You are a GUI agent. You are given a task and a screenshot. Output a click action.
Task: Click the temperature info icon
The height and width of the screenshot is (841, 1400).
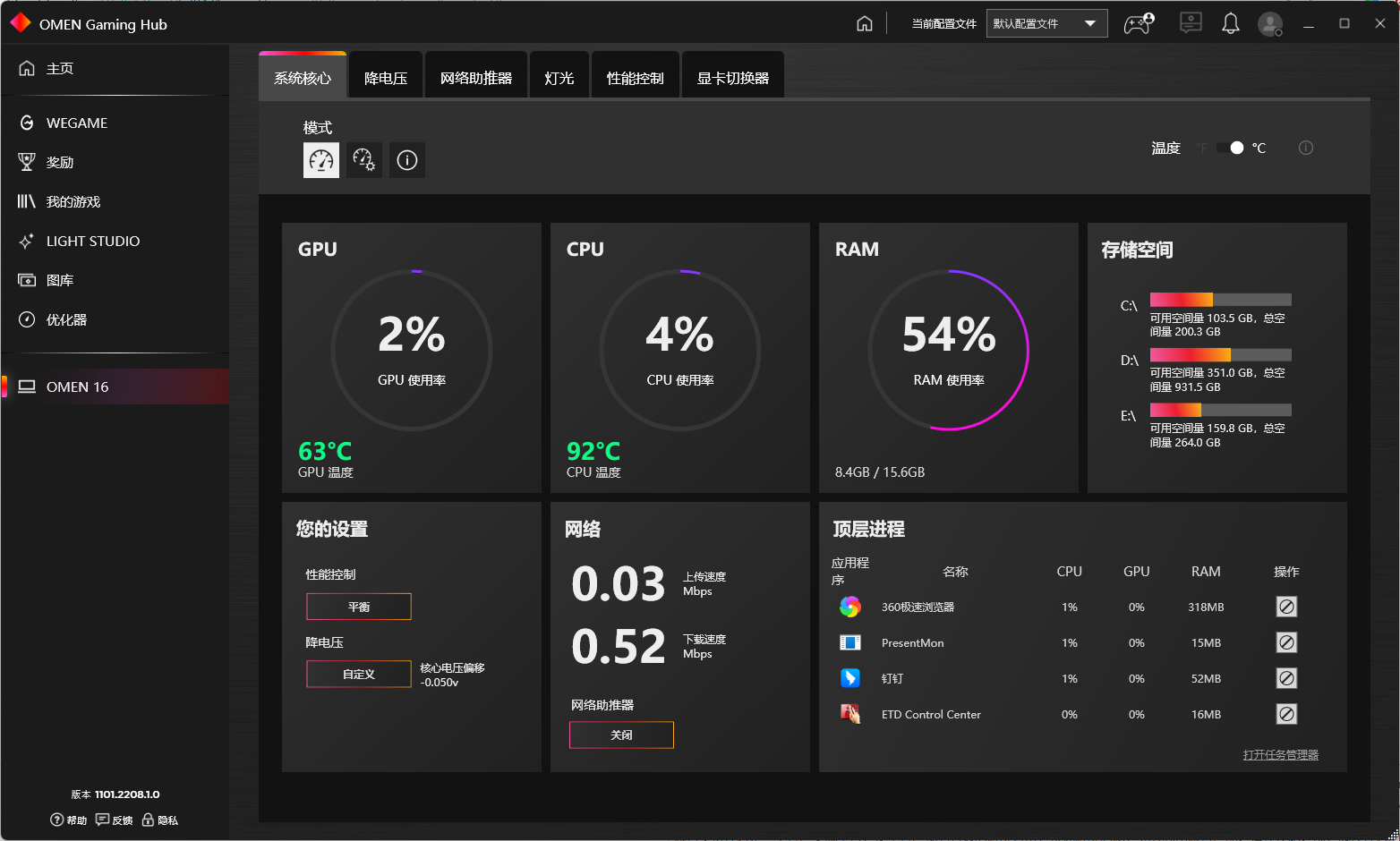click(1306, 148)
